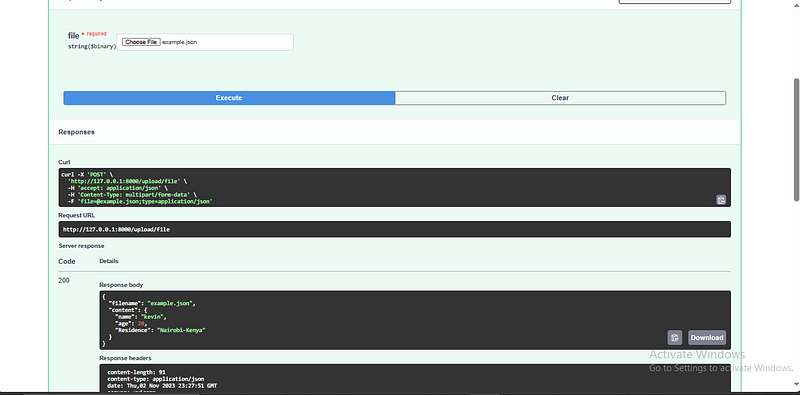Screen dimensions: 800x395
Task: Click the Choose File button
Action: (141, 42)
